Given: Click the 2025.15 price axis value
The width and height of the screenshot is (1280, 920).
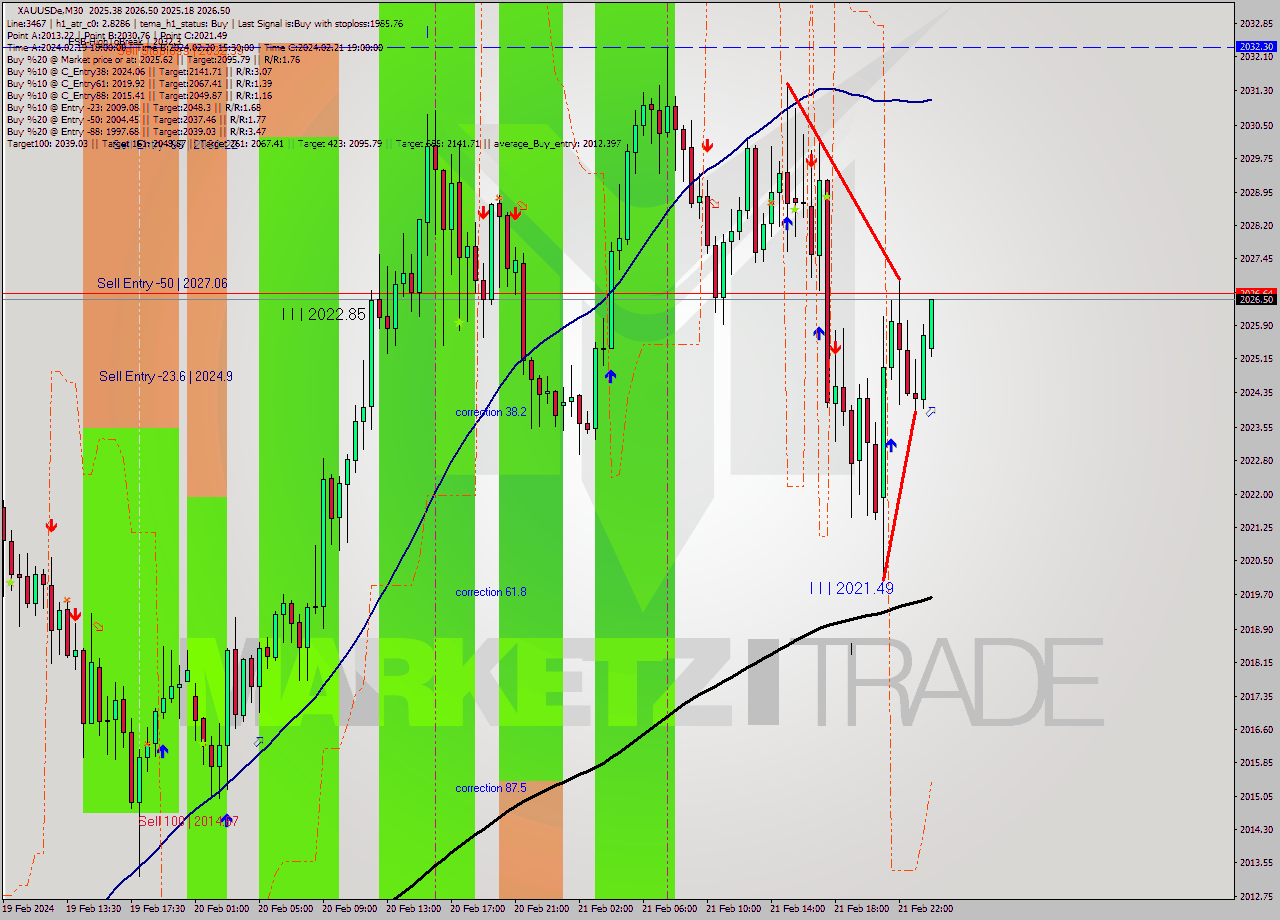Looking at the screenshot, I should click(1256, 359).
